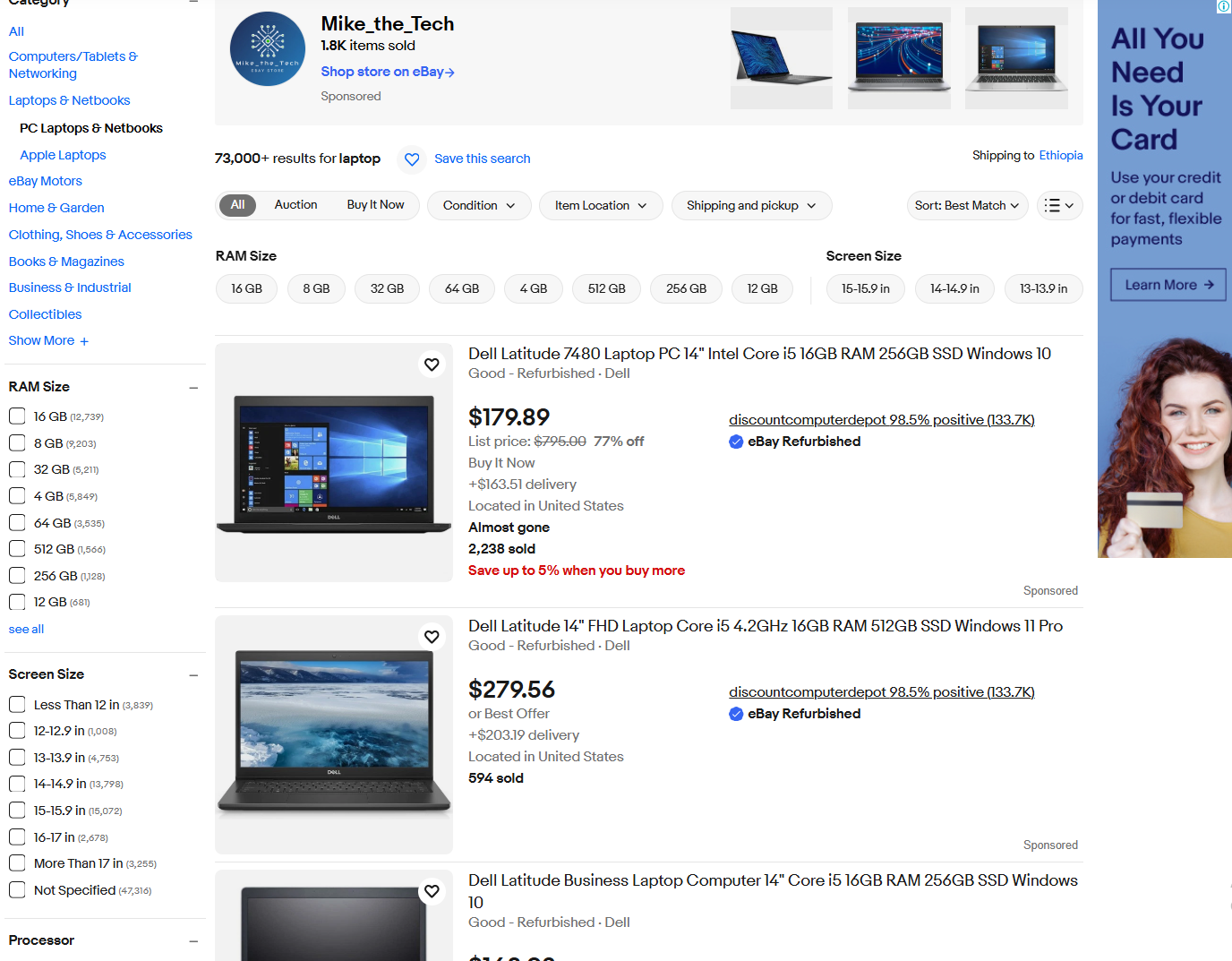Open the Item Location dropdown

(601, 205)
